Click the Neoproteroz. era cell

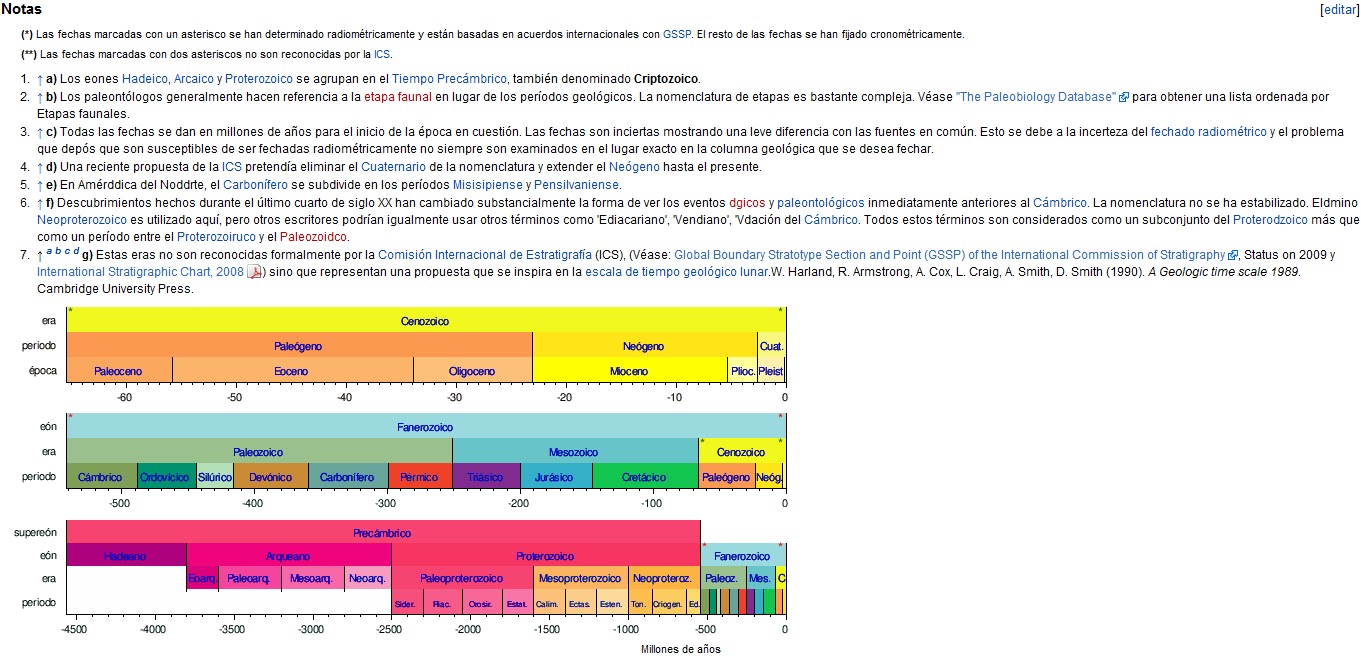point(662,578)
